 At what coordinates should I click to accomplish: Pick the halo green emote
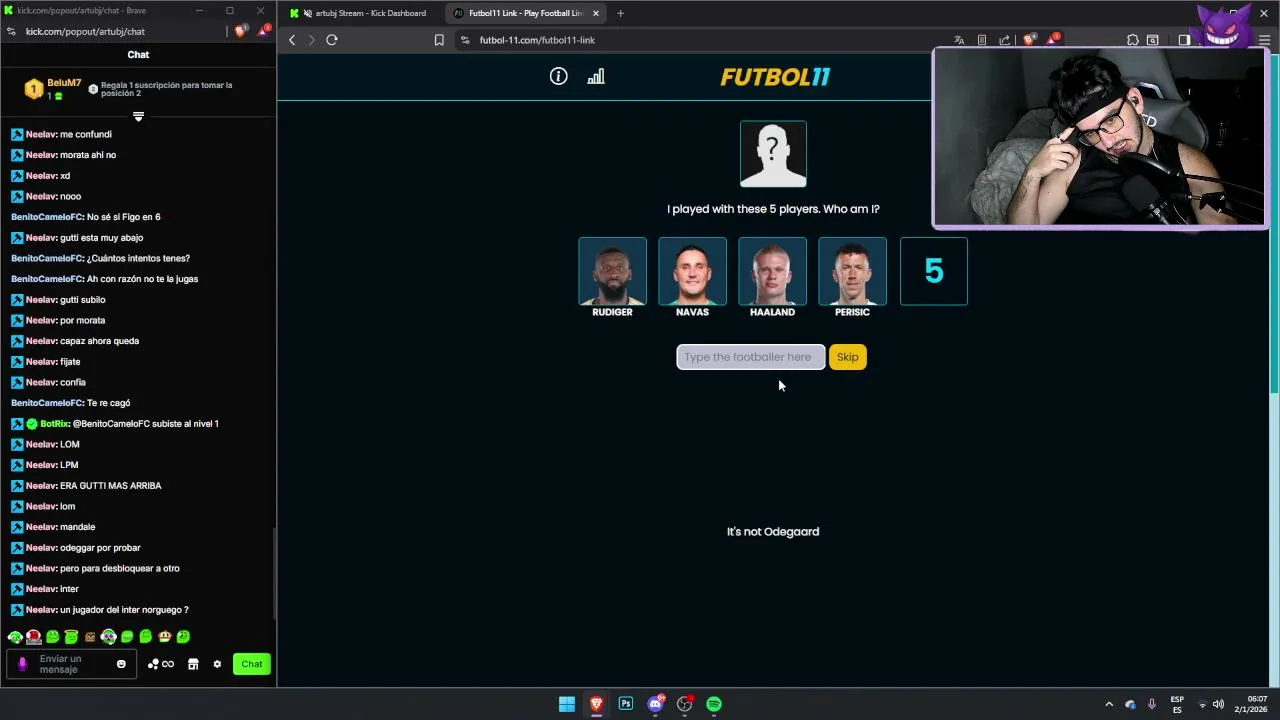[71, 636]
